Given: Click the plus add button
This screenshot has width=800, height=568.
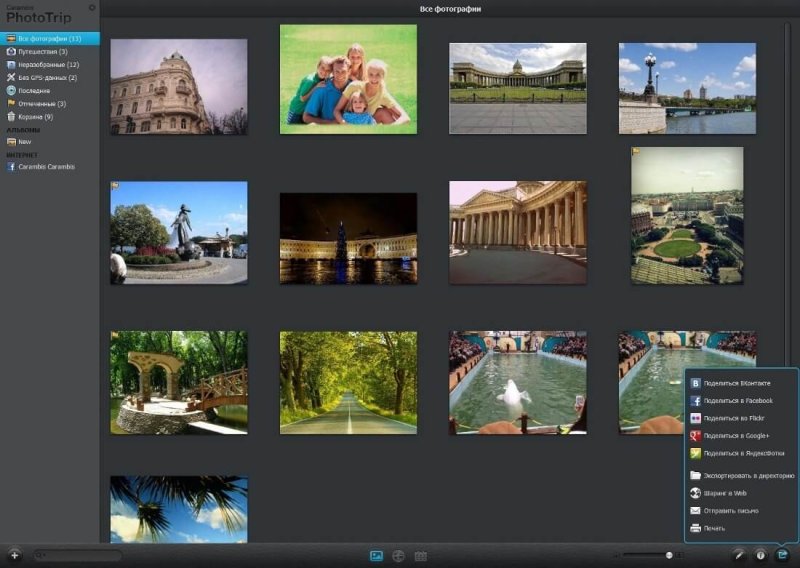Looking at the screenshot, I should coord(14,555).
